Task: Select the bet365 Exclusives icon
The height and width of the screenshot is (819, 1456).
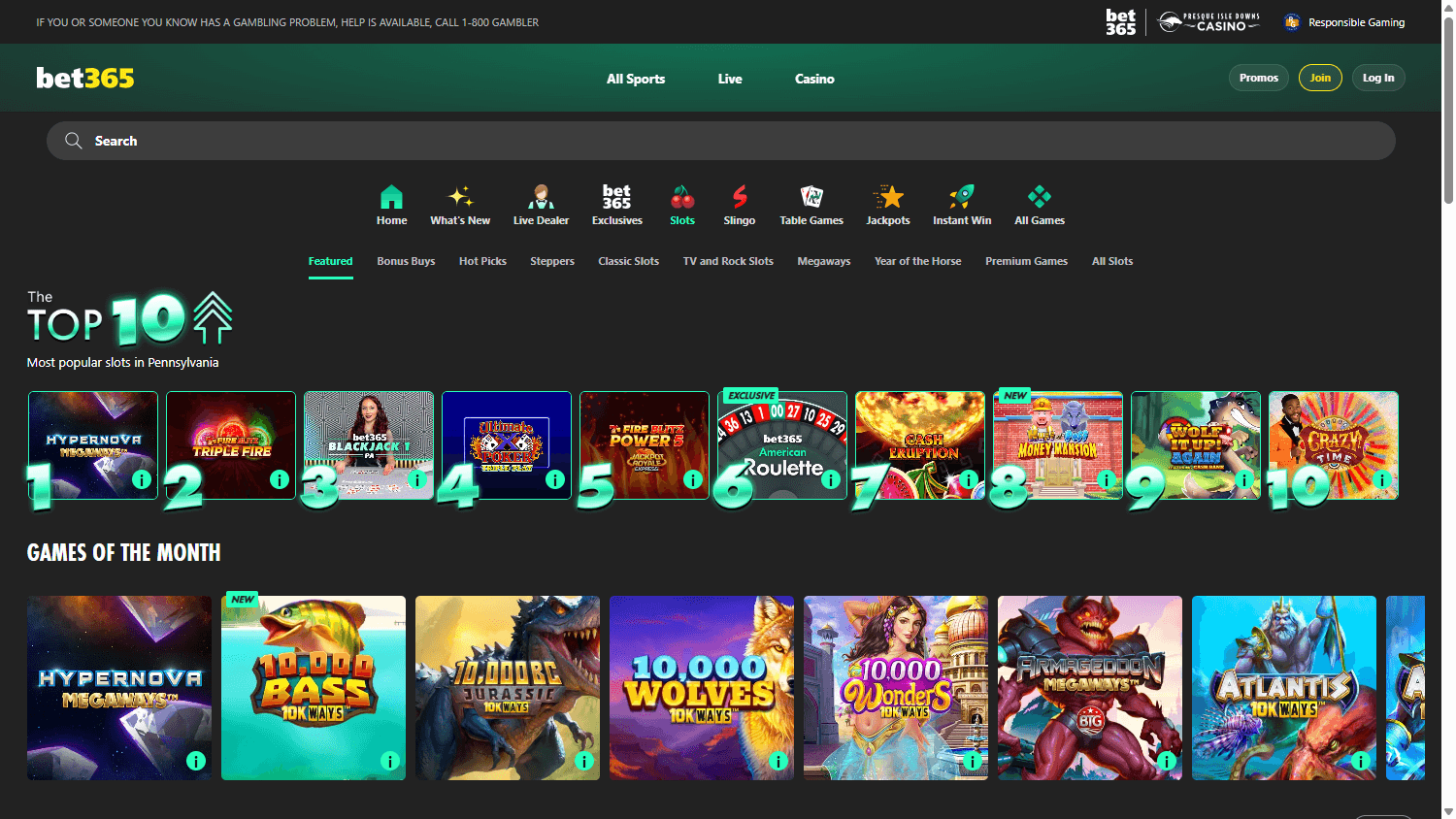Action: (616, 204)
